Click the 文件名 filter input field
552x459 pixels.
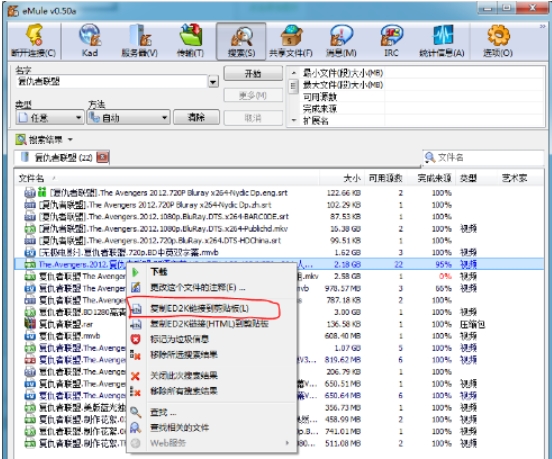tap(483, 157)
